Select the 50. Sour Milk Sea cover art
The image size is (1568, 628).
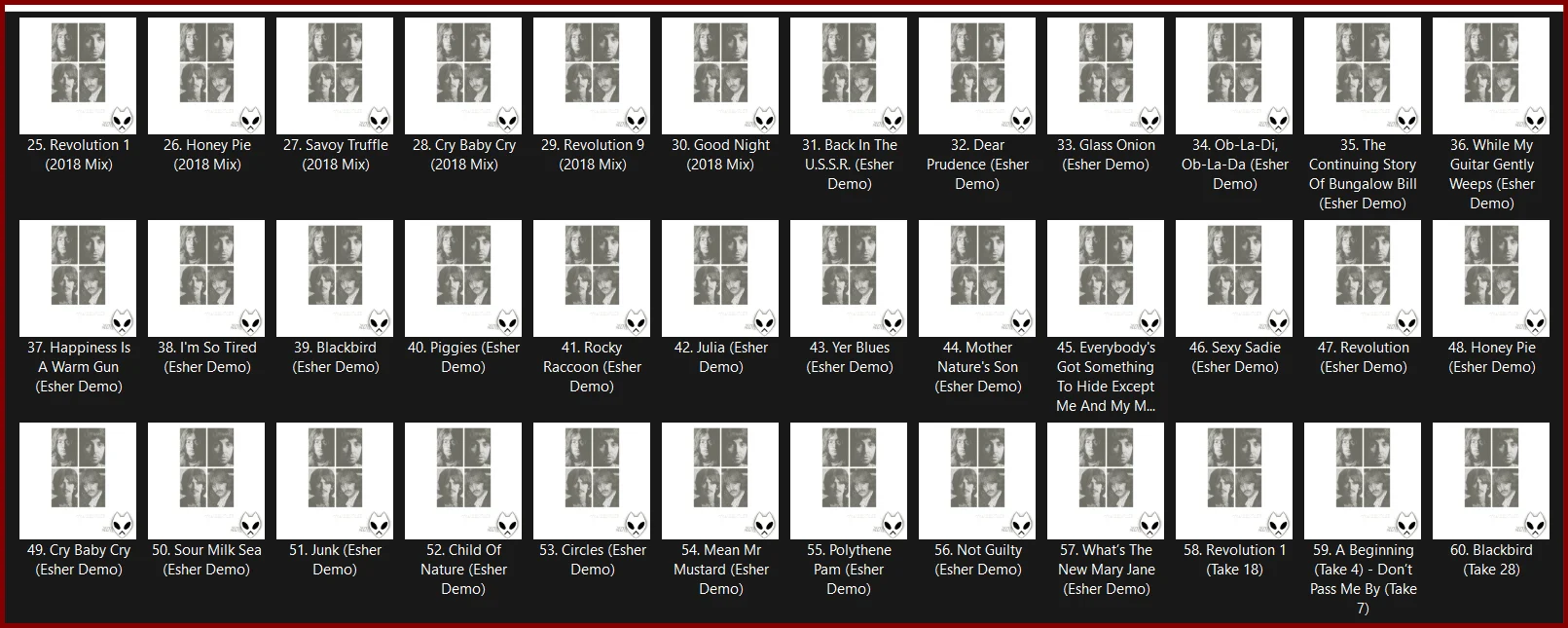click(x=206, y=481)
